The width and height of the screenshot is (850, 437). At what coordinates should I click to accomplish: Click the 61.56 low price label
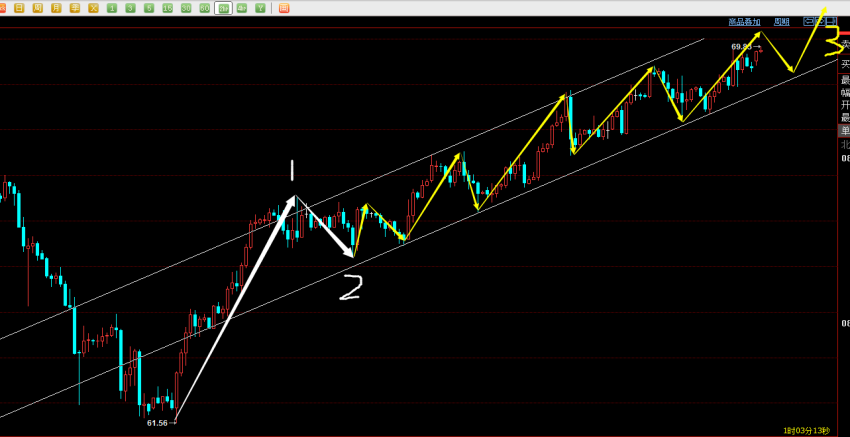coord(157,423)
